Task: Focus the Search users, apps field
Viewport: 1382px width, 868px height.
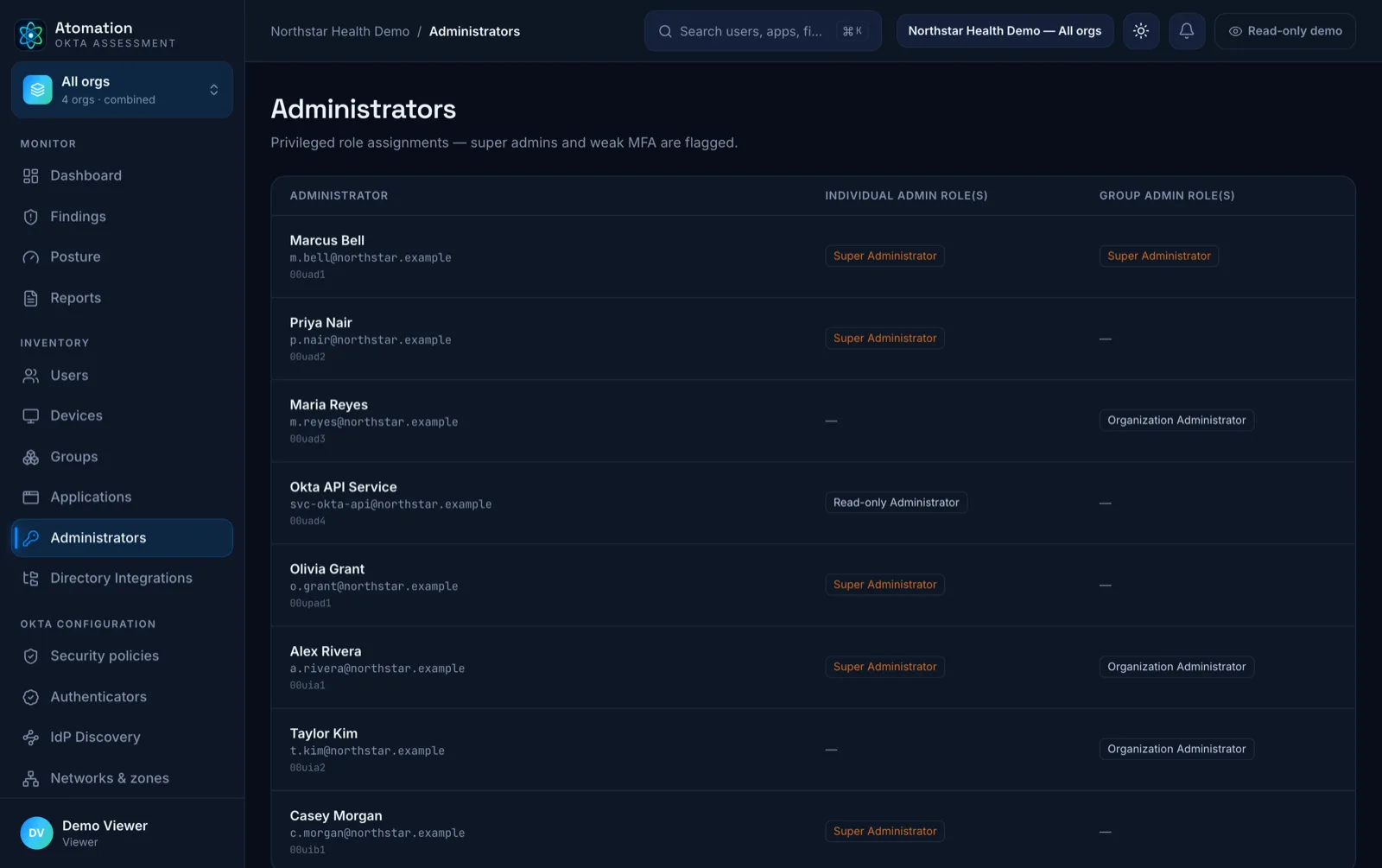Action: [763, 31]
